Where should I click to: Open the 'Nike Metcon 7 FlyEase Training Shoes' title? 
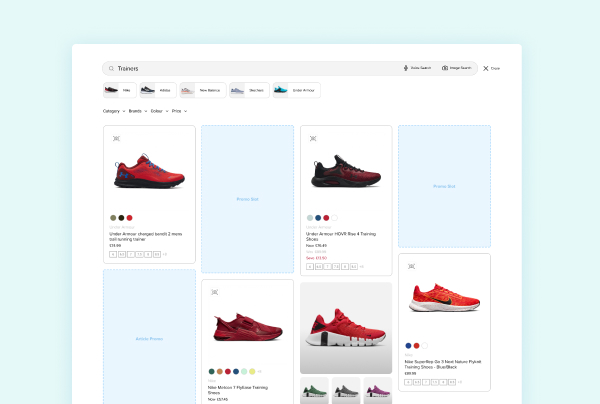238,390
